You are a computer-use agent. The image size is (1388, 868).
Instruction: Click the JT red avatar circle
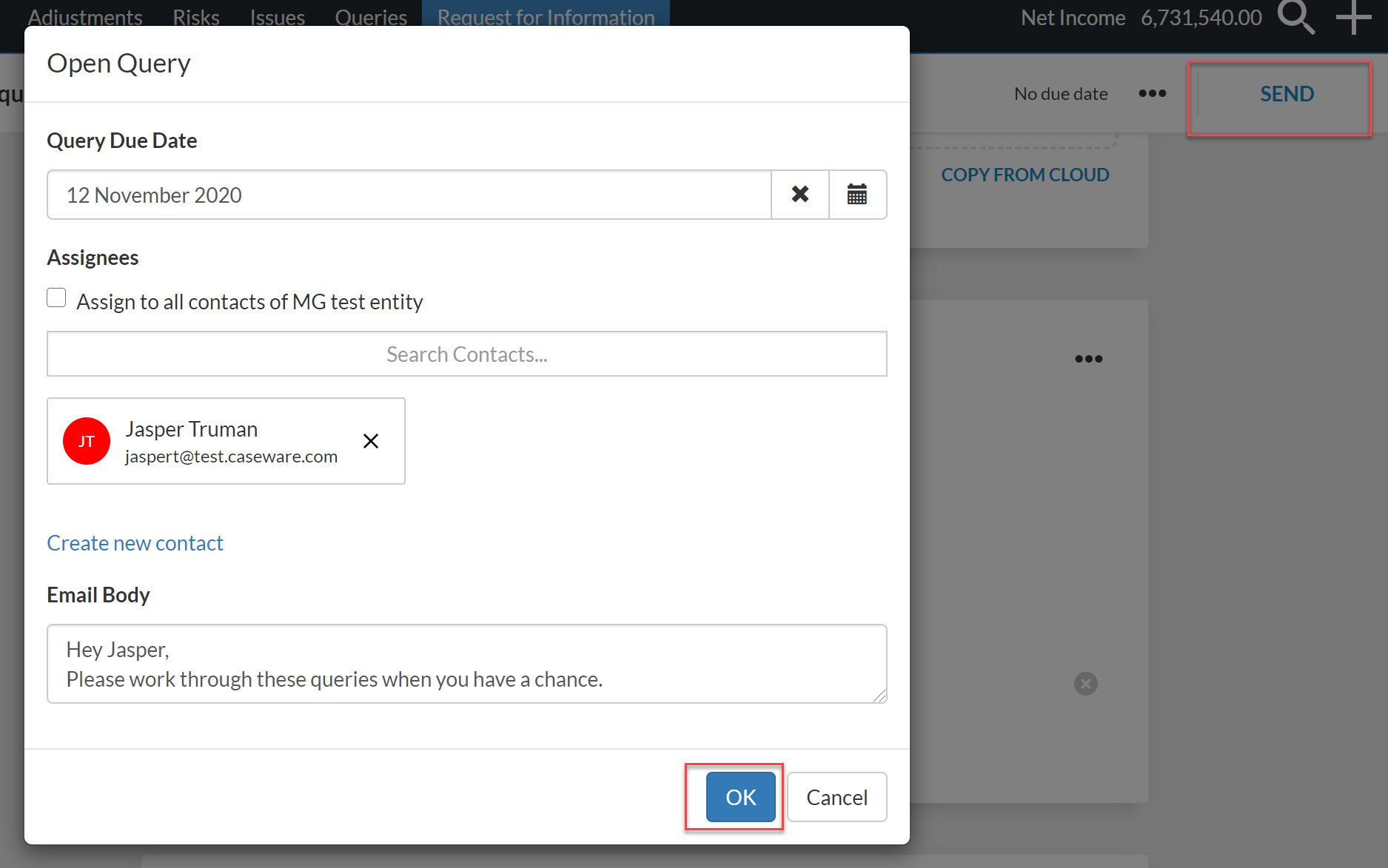87,441
